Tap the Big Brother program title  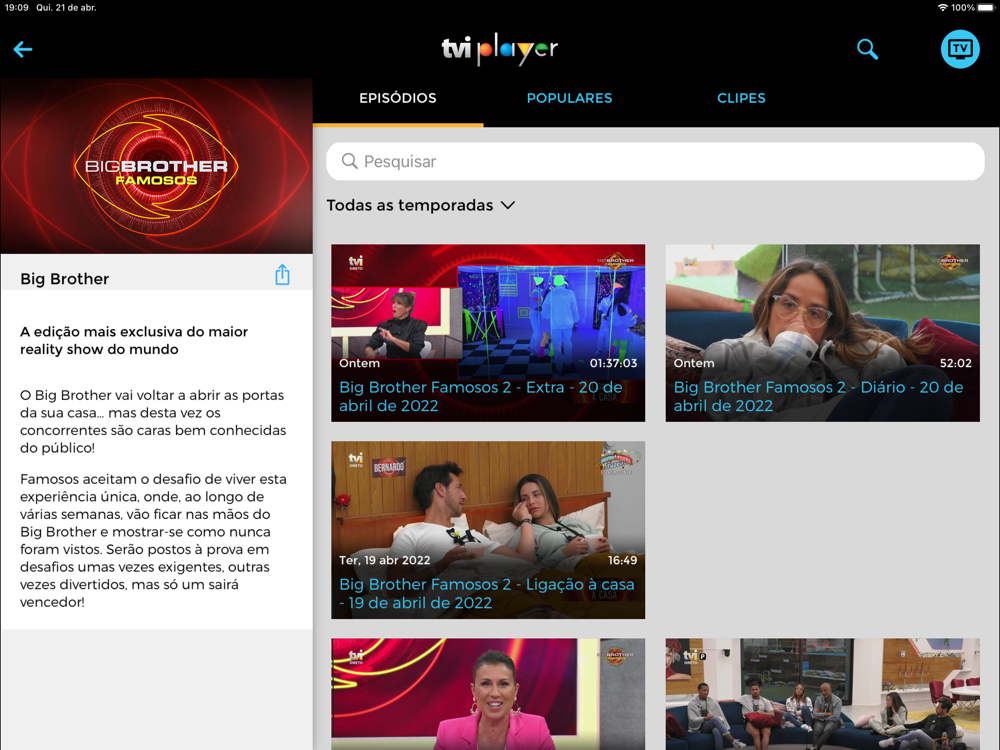(64, 279)
